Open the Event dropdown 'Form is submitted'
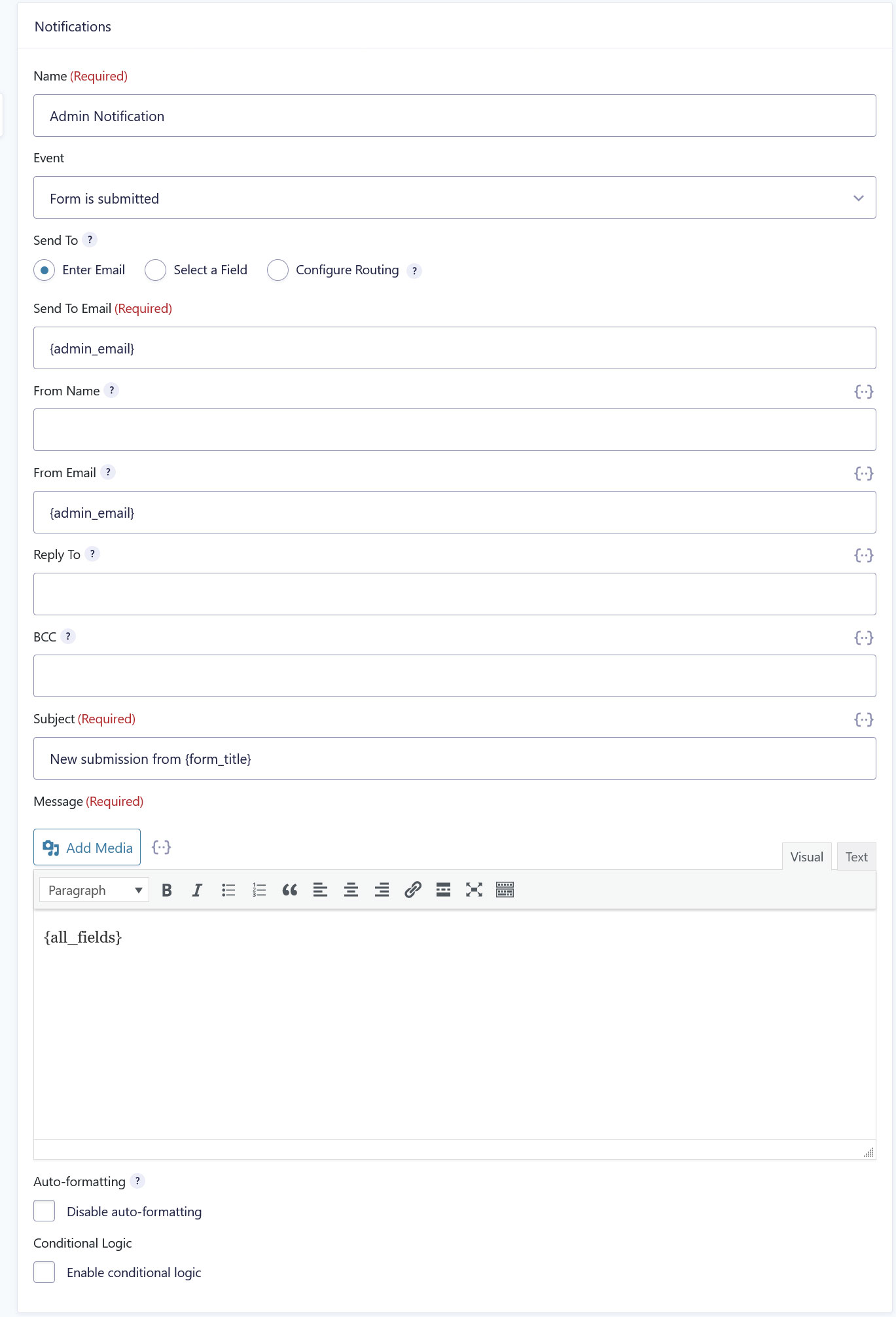The height and width of the screenshot is (1317, 896). point(455,198)
